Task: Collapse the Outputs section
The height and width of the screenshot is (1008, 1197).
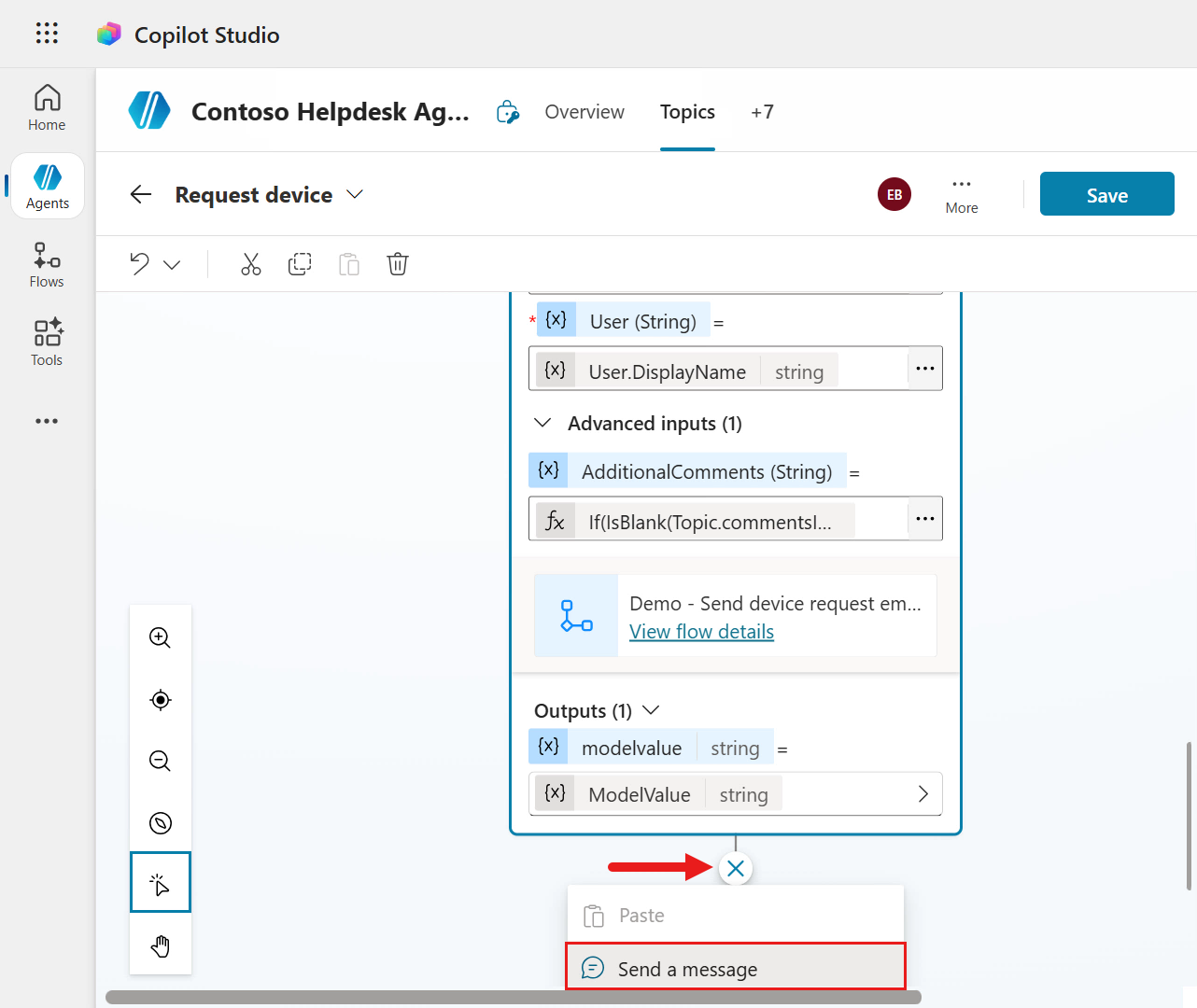Action: click(x=650, y=709)
